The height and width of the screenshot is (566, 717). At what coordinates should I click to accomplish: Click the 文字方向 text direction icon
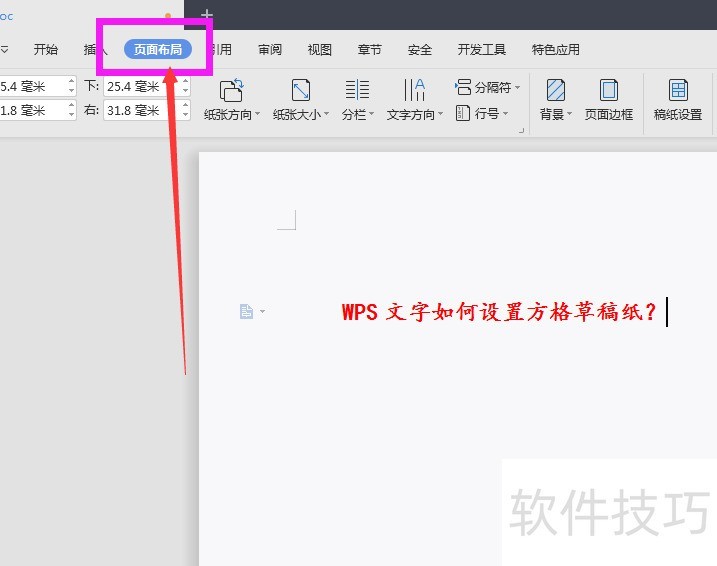415,90
